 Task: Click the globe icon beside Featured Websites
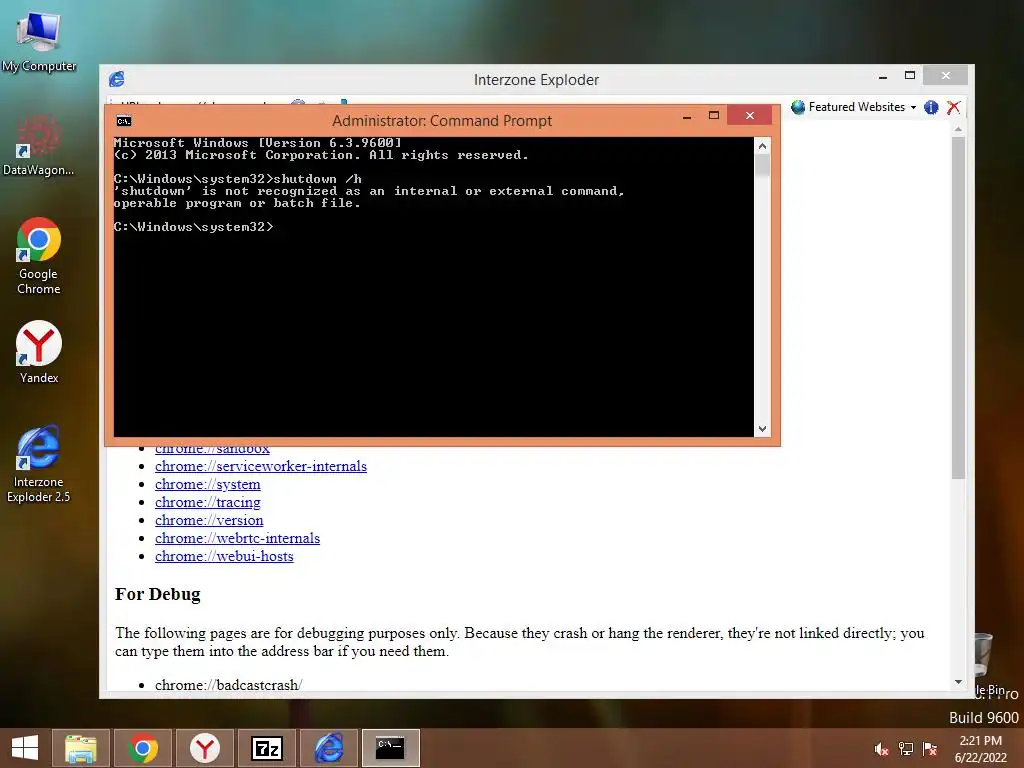(797, 107)
